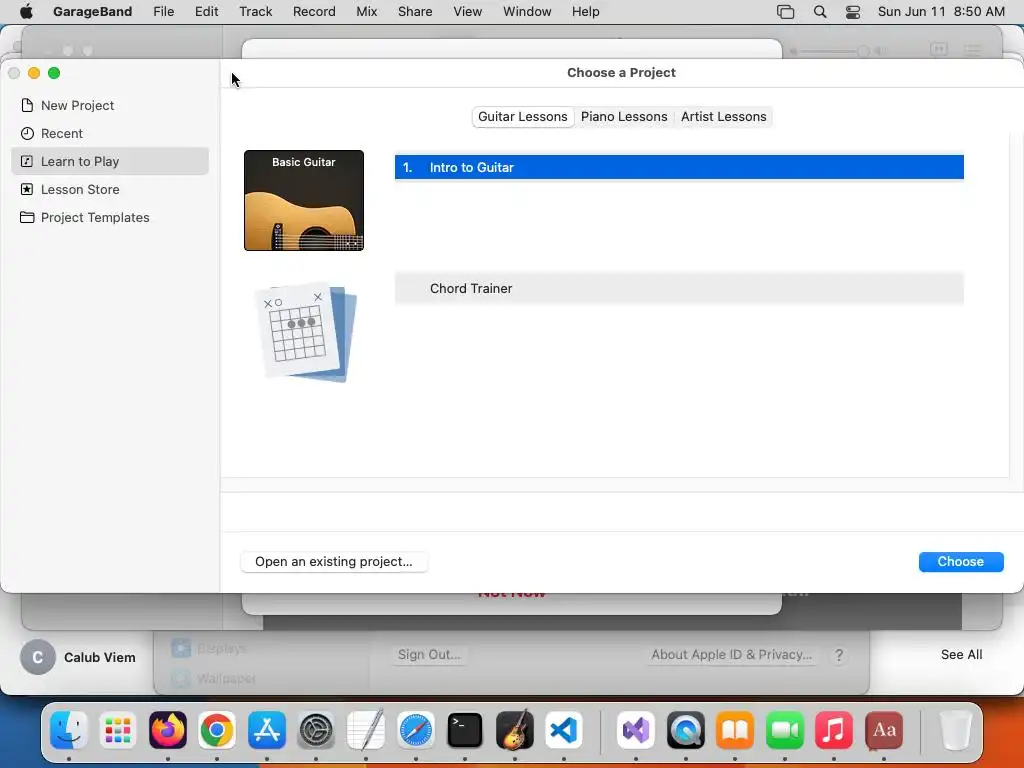
Task: Click the Choose button
Action: (x=961, y=562)
